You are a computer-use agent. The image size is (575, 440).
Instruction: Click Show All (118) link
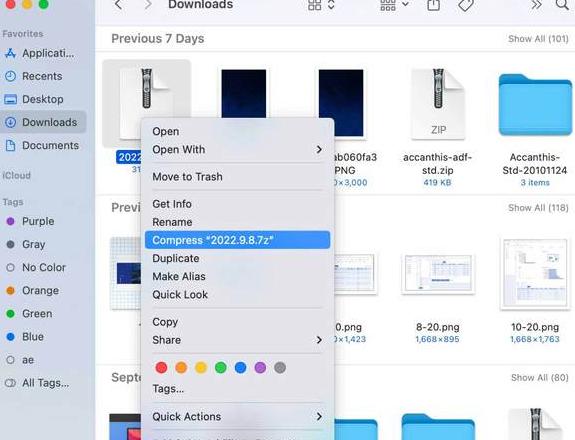click(x=538, y=208)
